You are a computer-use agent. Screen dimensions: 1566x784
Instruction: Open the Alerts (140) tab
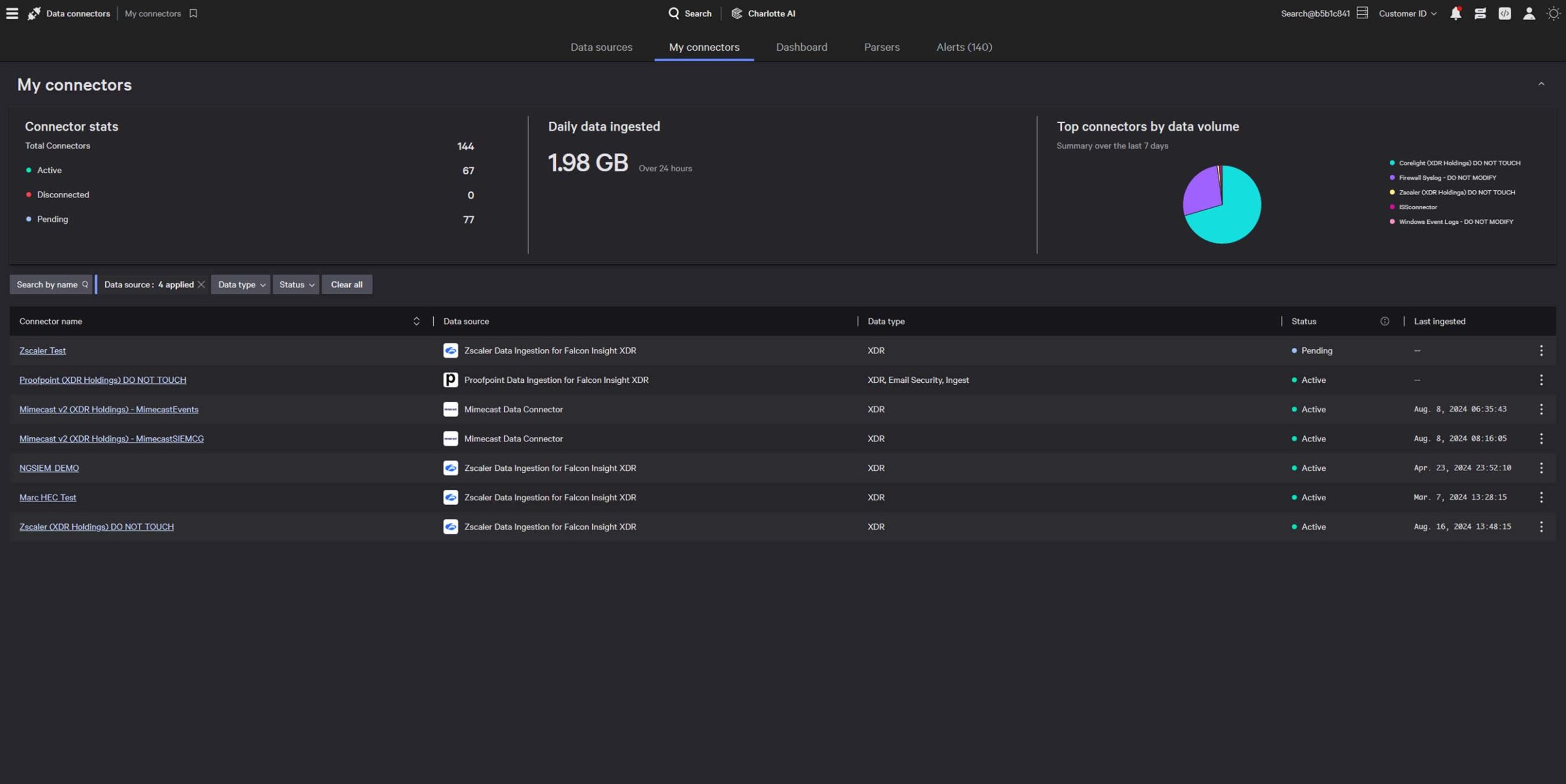[964, 47]
